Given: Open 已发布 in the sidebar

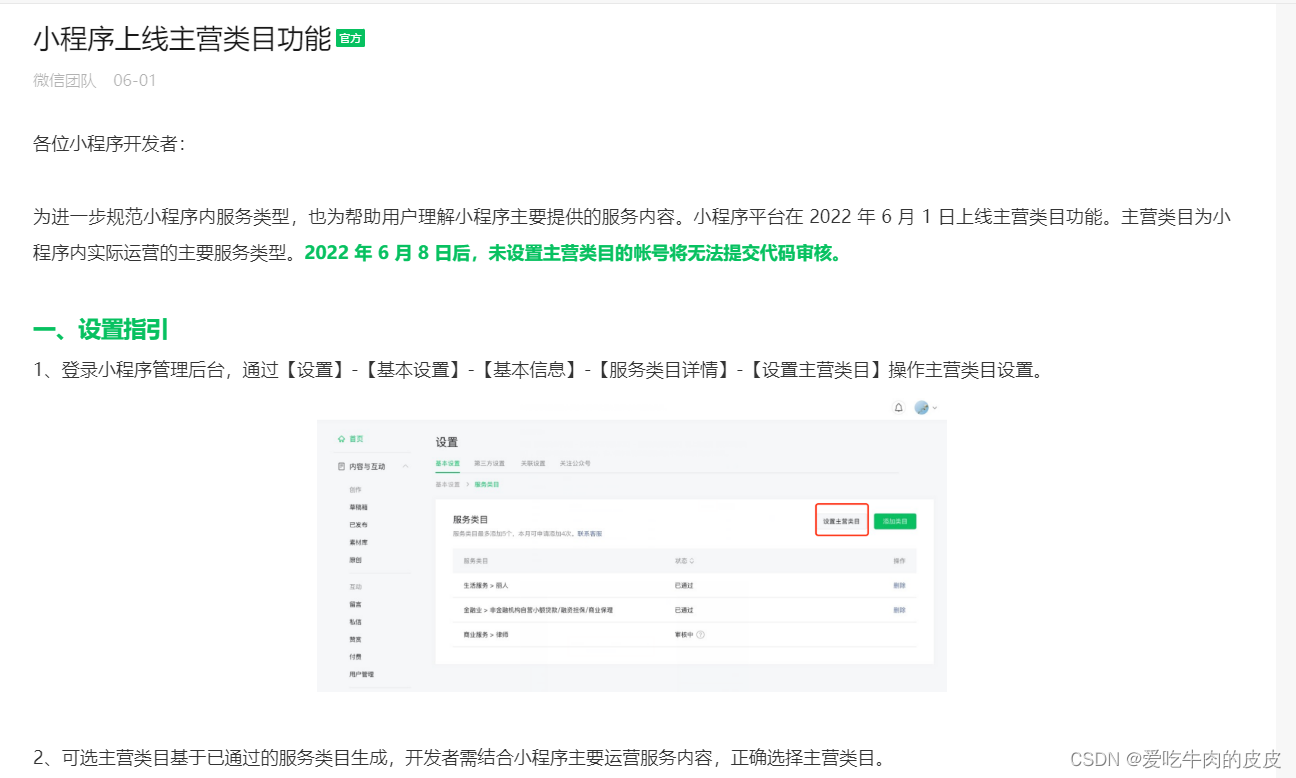Looking at the screenshot, I should (x=357, y=525).
